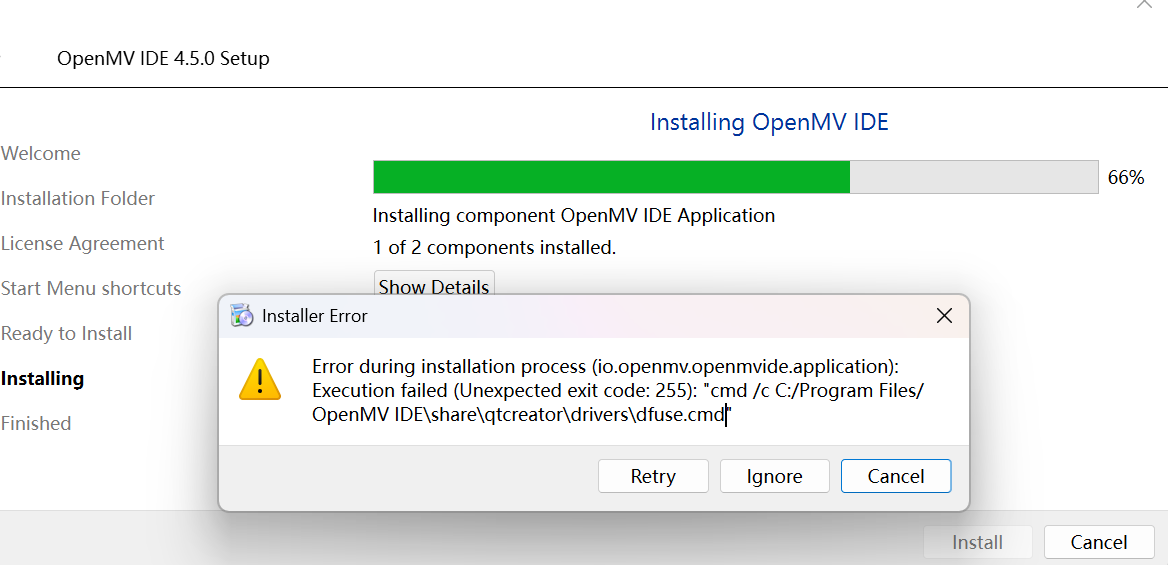Click the dfuse.cmd error message text
The width and height of the screenshot is (1168, 565).
pos(618,391)
